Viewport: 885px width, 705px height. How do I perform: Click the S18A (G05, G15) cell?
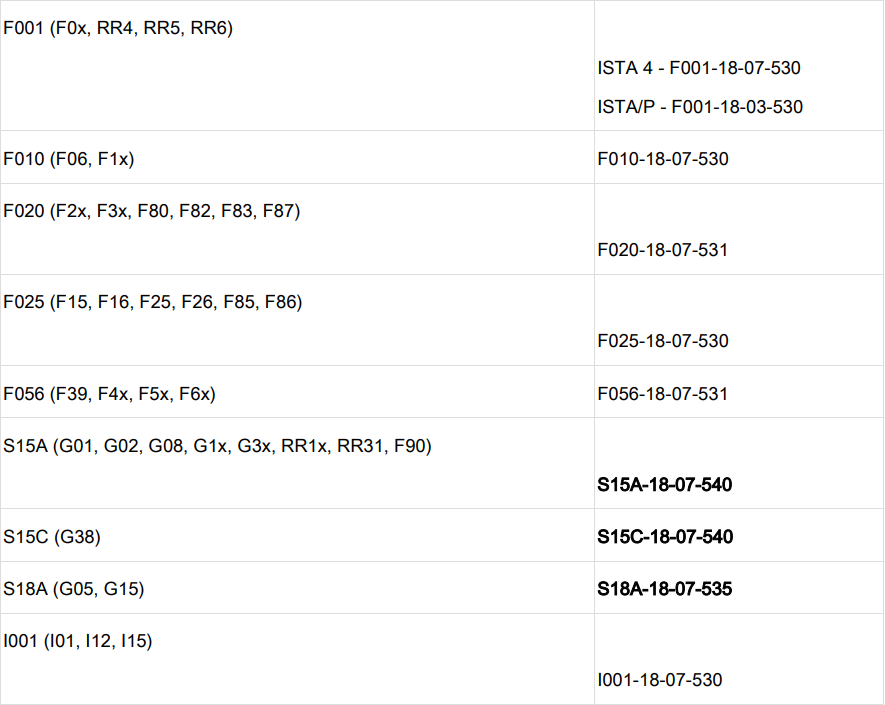[x=74, y=590]
